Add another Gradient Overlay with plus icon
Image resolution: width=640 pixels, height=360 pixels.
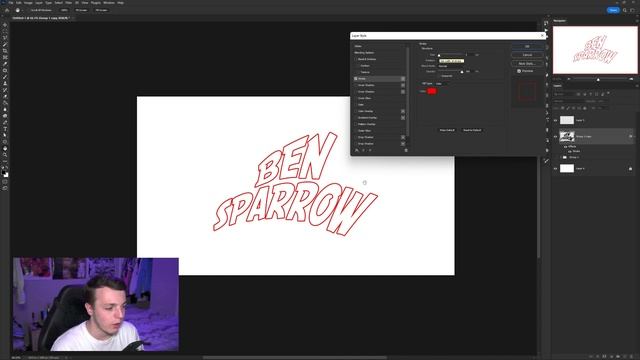(403, 118)
